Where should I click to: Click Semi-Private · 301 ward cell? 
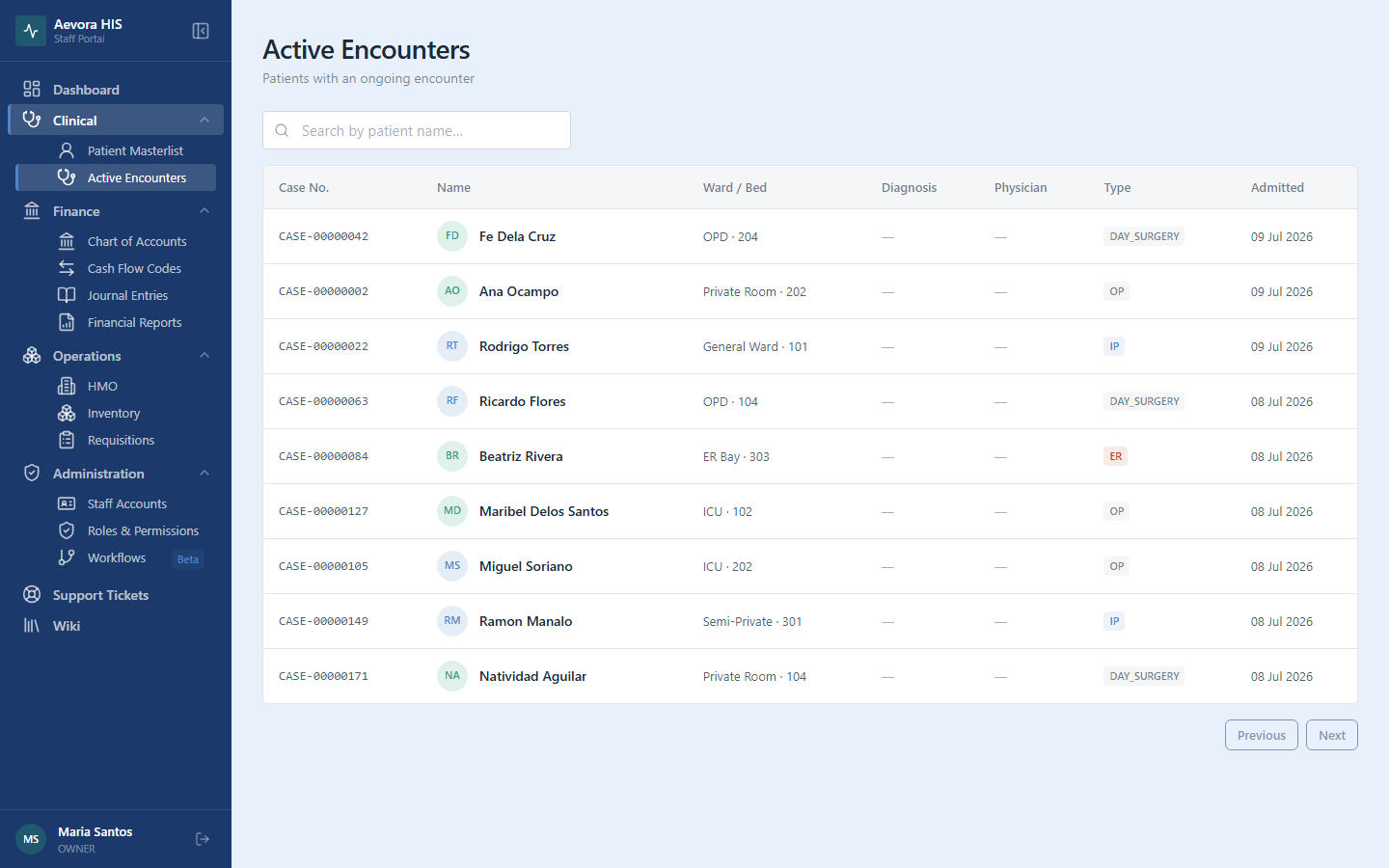752,622
